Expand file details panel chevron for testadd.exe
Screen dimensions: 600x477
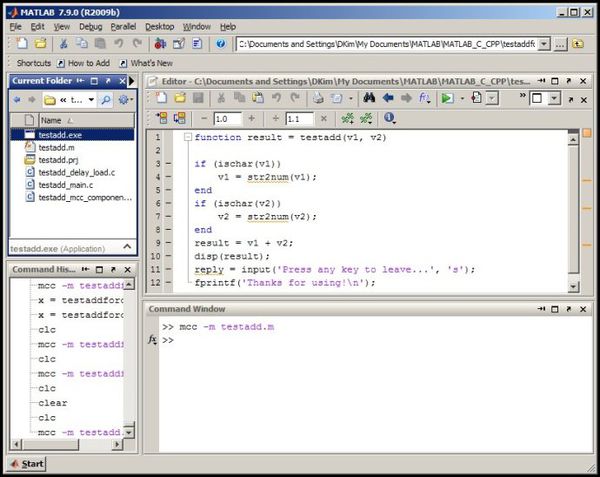pos(127,247)
